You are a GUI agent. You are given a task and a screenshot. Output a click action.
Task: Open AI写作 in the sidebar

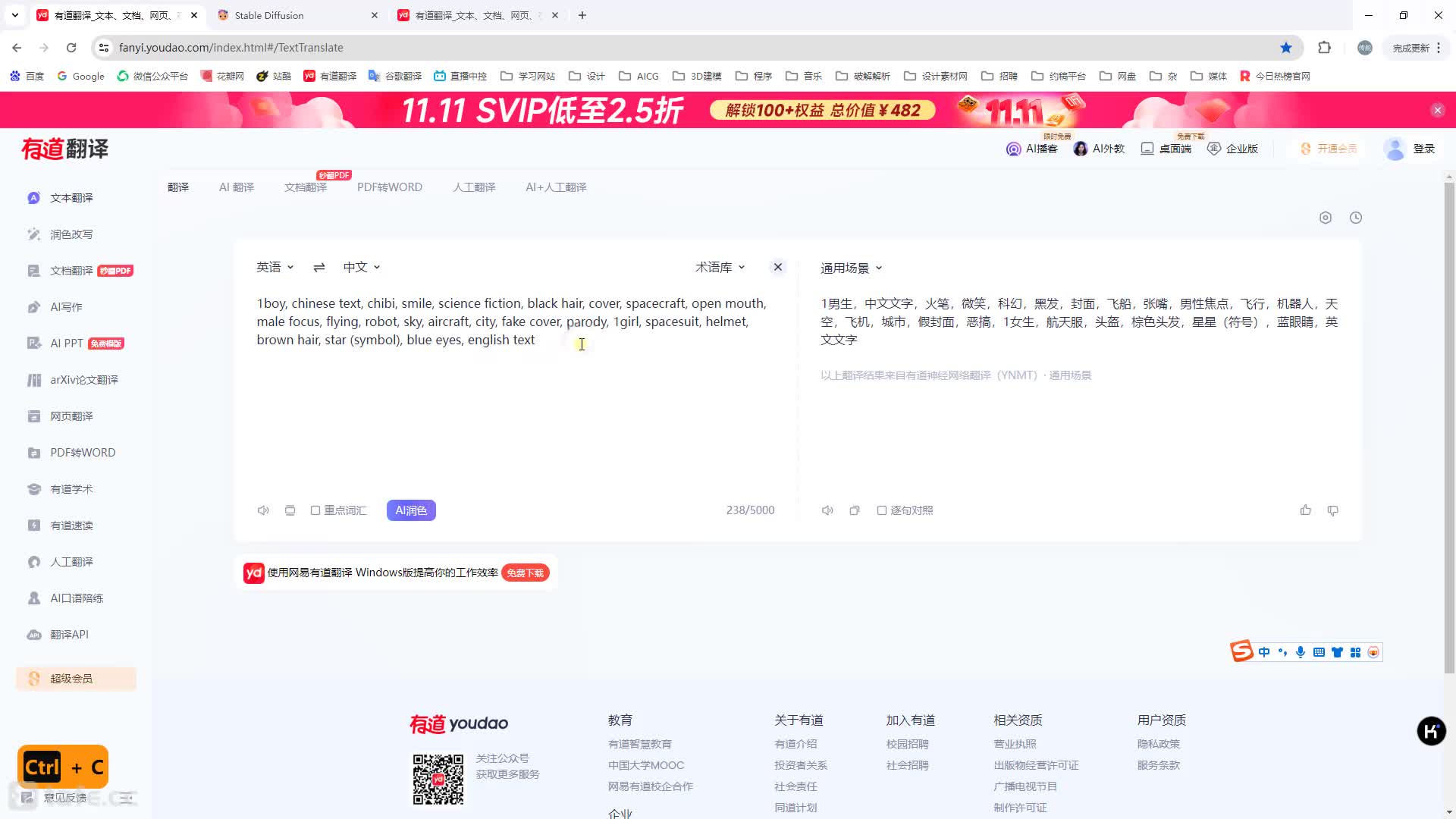[66, 307]
